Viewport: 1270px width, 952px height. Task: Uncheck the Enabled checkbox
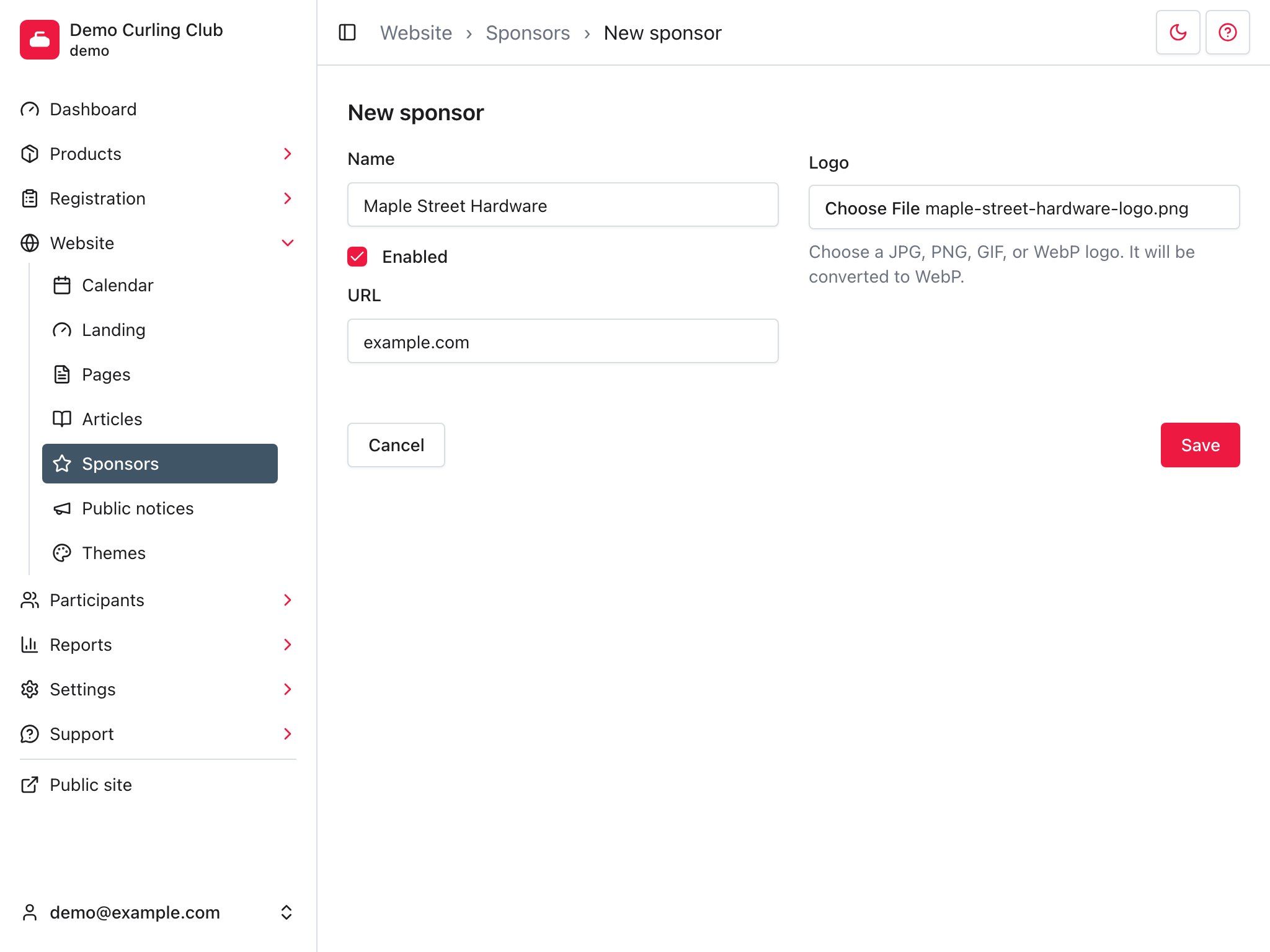coord(357,257)
